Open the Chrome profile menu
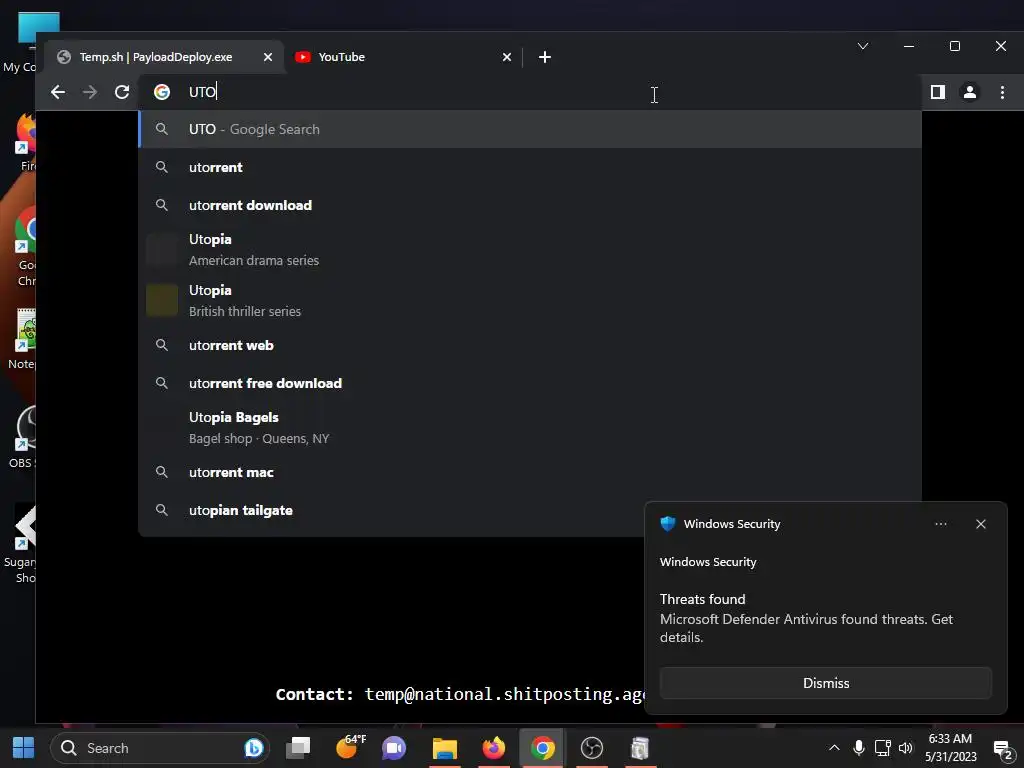This screenshot has height=768, width=1024. point(970,92)
